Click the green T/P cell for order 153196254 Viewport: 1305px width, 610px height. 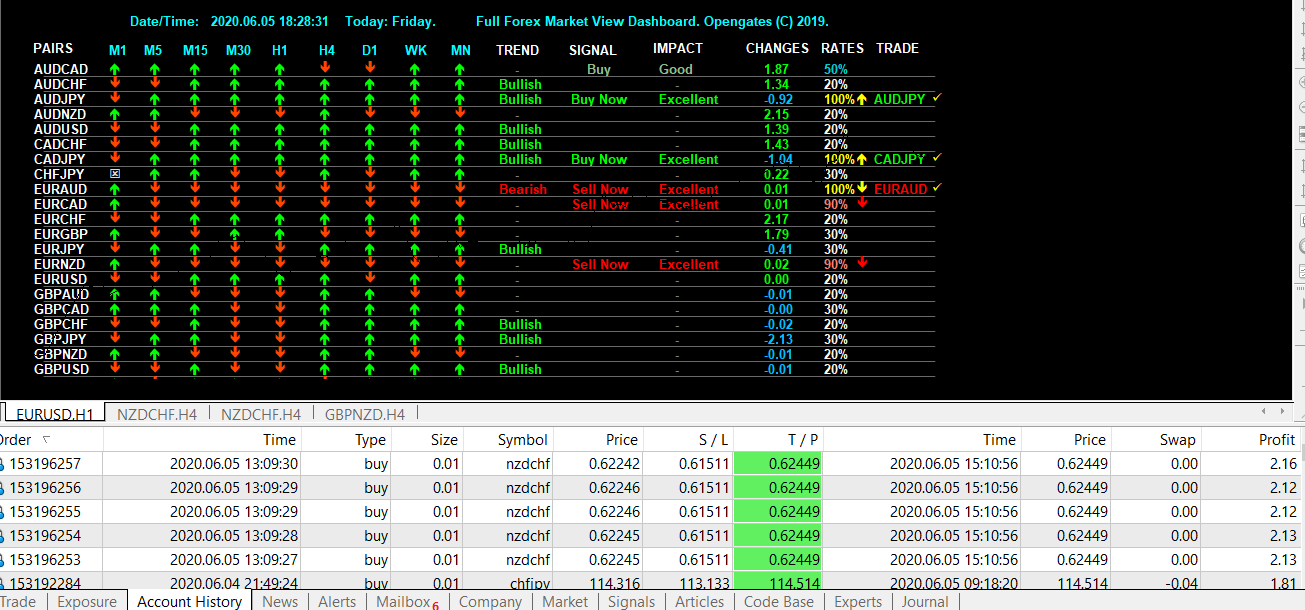(x=778, y=536)
